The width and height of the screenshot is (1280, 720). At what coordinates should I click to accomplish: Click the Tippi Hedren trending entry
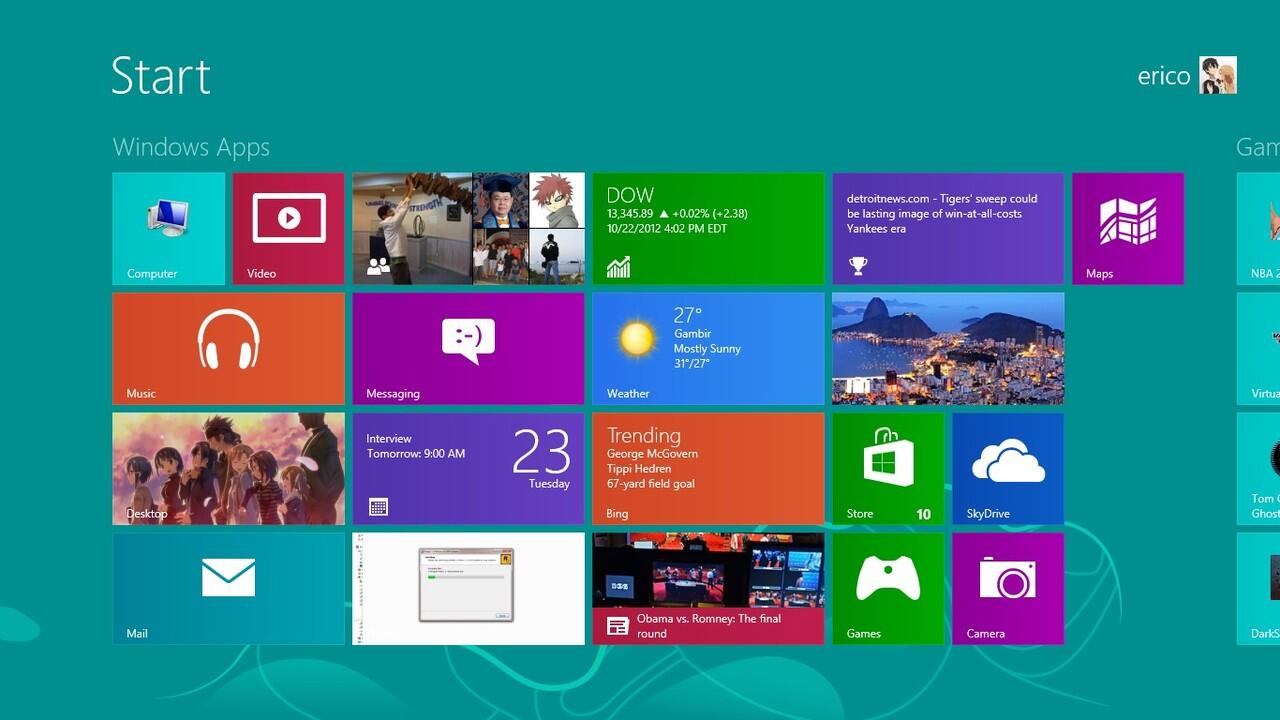[639, 469]
